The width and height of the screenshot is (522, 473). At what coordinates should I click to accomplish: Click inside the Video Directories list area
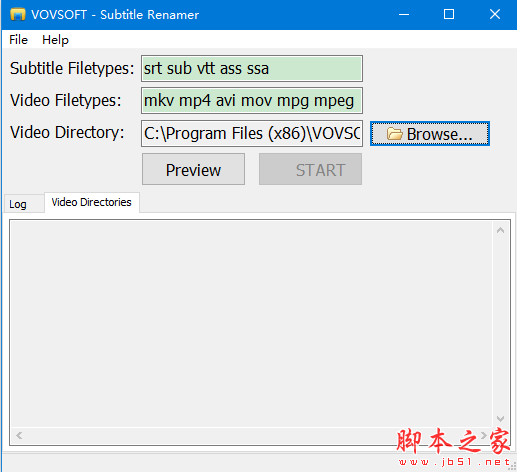coord(252,323)
